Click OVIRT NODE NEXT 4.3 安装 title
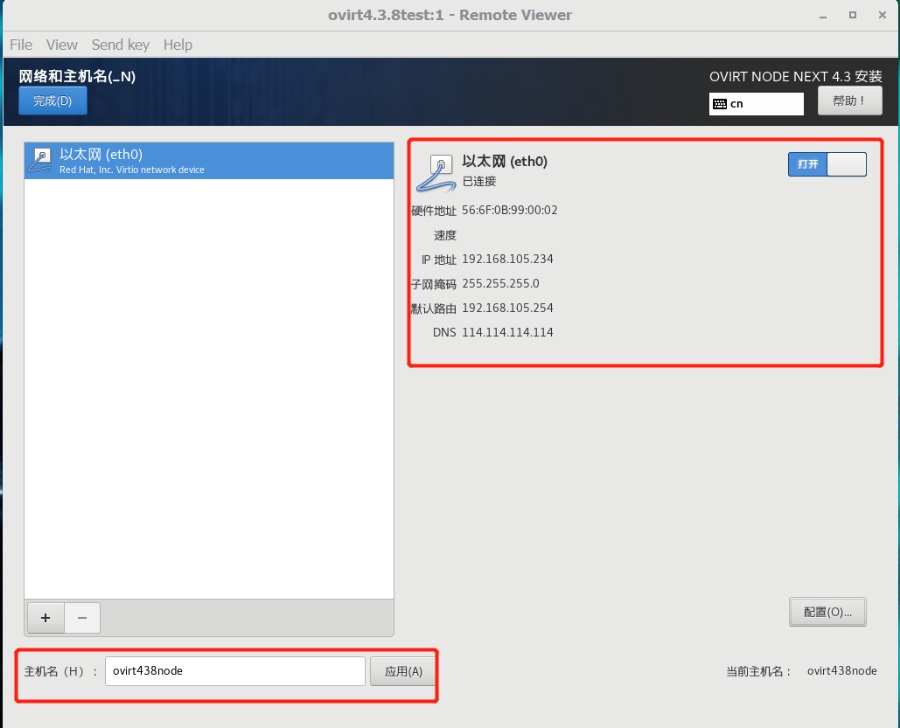Screen dimensions: 900x728 point(796,76)
